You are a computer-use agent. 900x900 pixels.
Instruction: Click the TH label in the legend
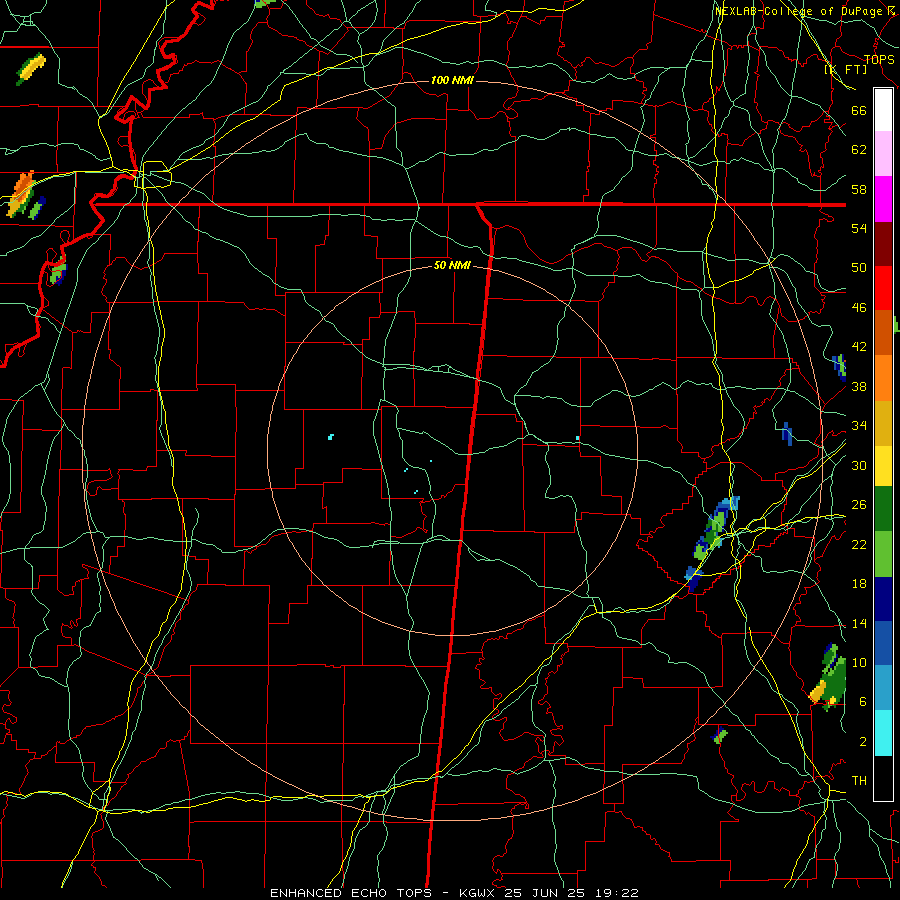pos(859,781)
